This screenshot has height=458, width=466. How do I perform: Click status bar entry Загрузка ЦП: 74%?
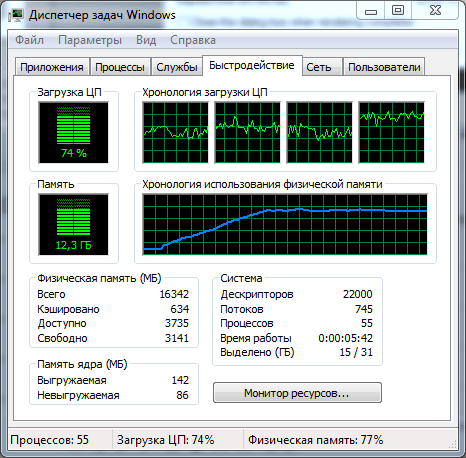click(x=165, y=440)
